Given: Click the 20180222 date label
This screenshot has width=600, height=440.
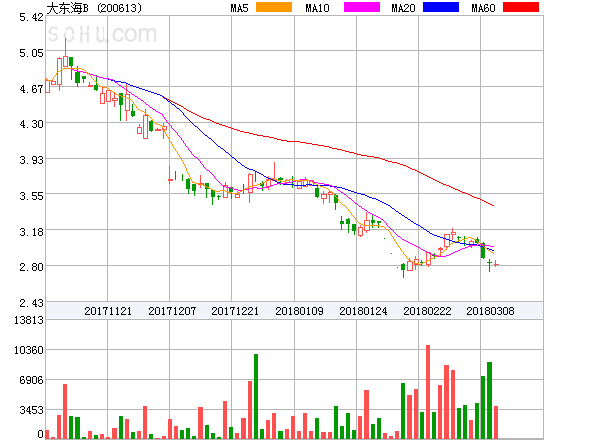Looking at the screenshot, I should tap(427, 311).
